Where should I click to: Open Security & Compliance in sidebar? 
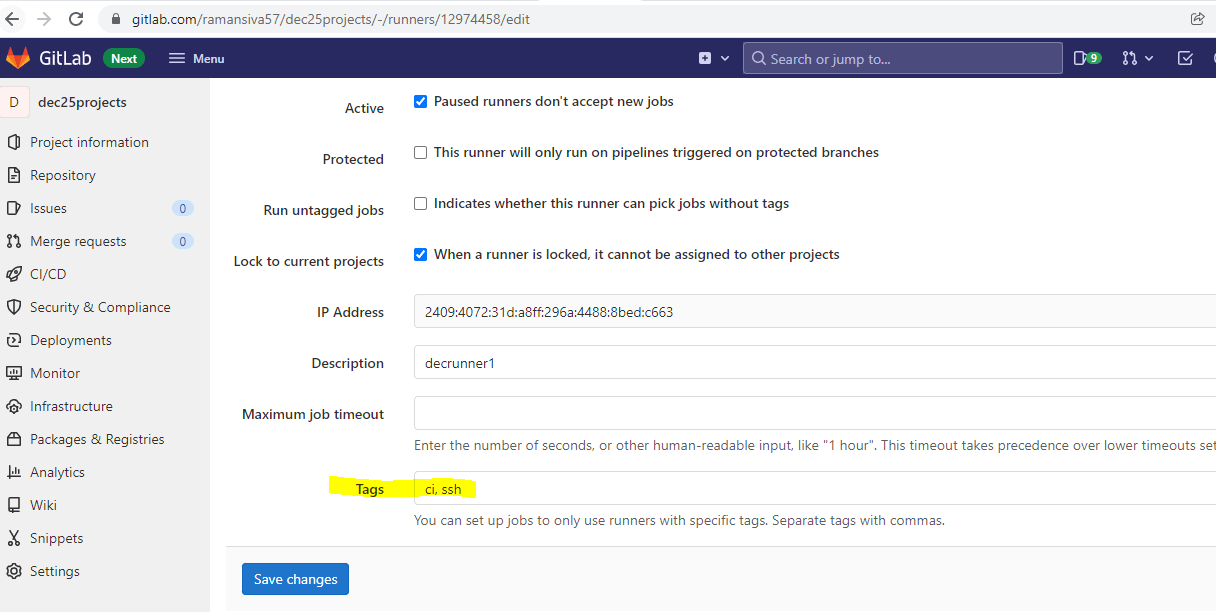(99, 307)
